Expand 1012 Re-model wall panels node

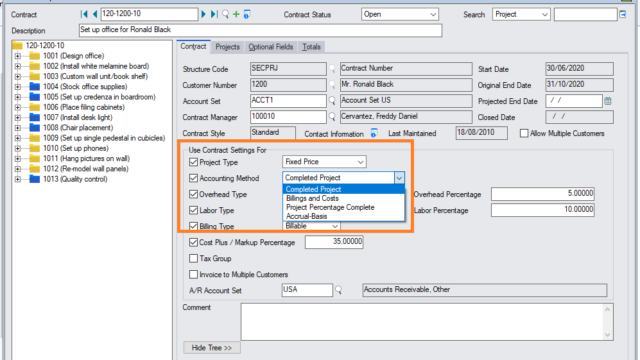18,169
